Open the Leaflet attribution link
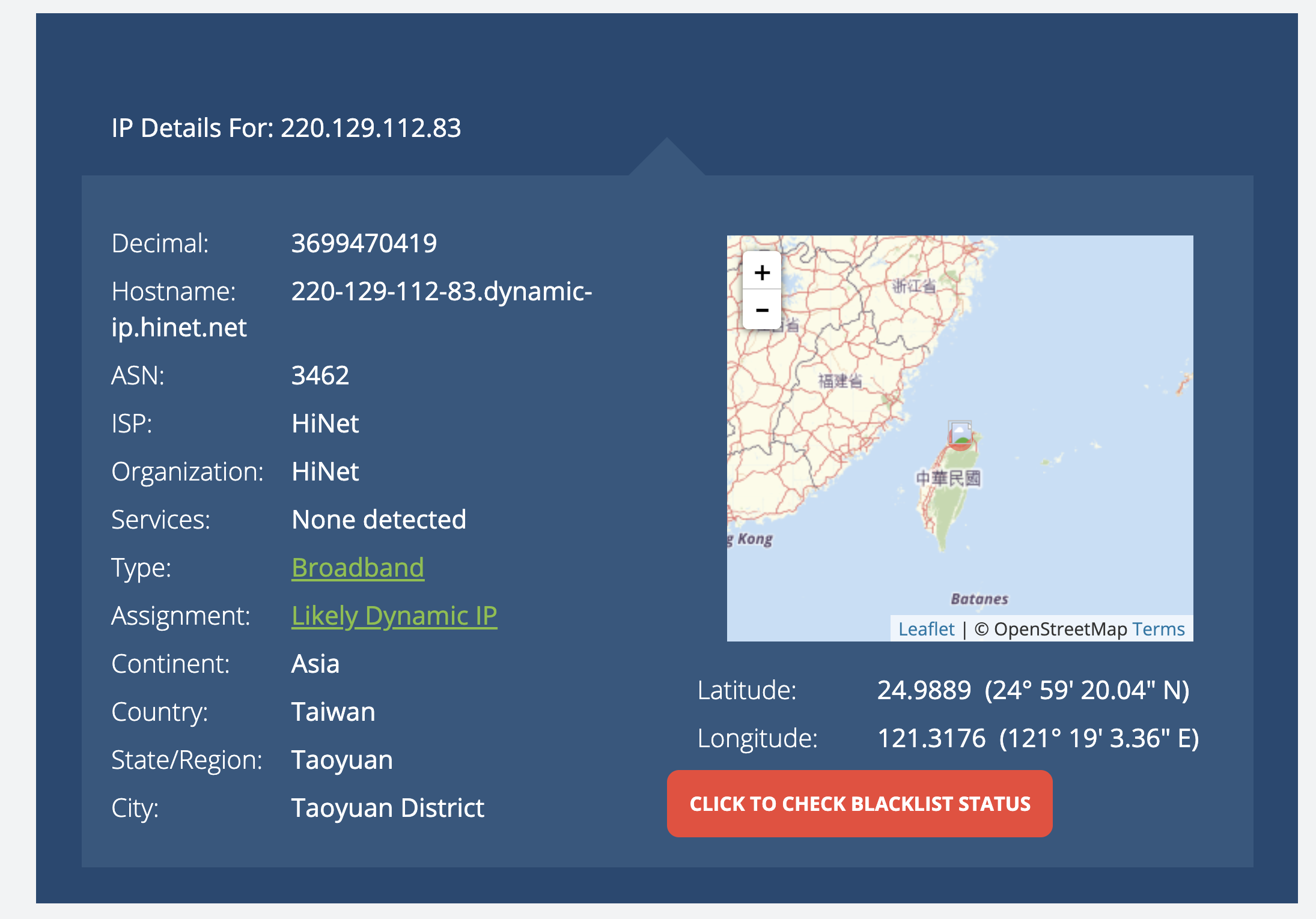 pos(926,629)
